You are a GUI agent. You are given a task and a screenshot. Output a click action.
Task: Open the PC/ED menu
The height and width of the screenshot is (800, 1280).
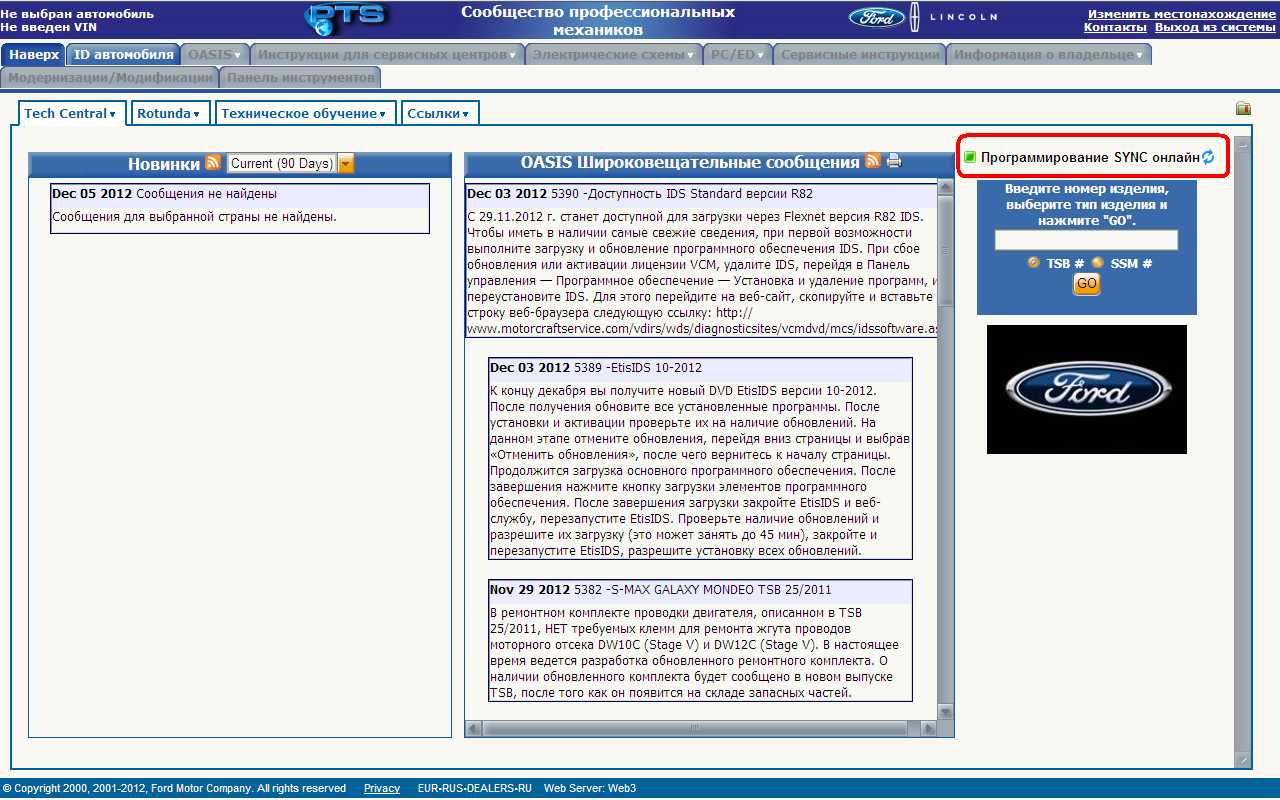point(738,55)
